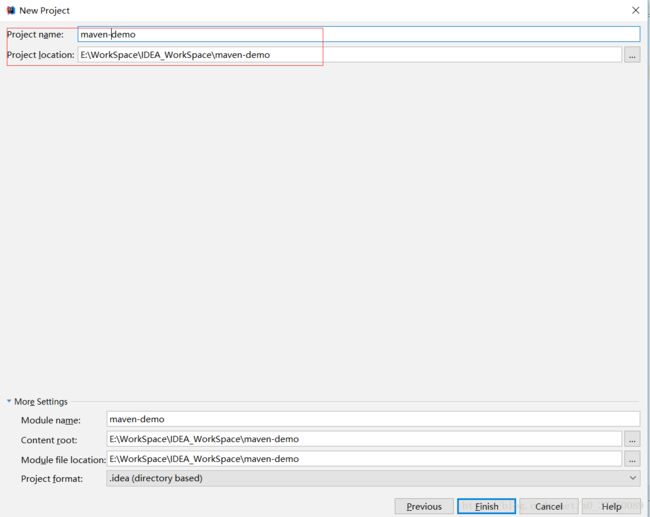The height and width of the screenshot is (517, 650).
Task: Edit the Content root path field
Action: click(x=364, y=439)
